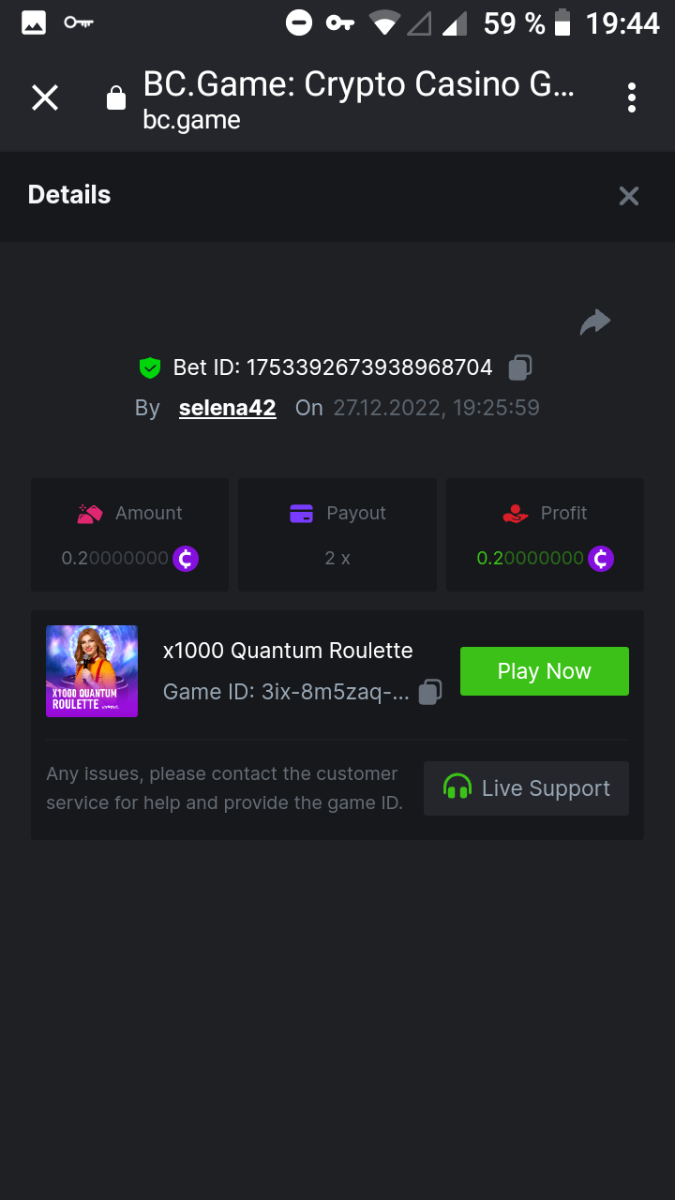Screen dimensions: 675x1200
Task: Copy the Bet ID number
Action: (520, 368)
